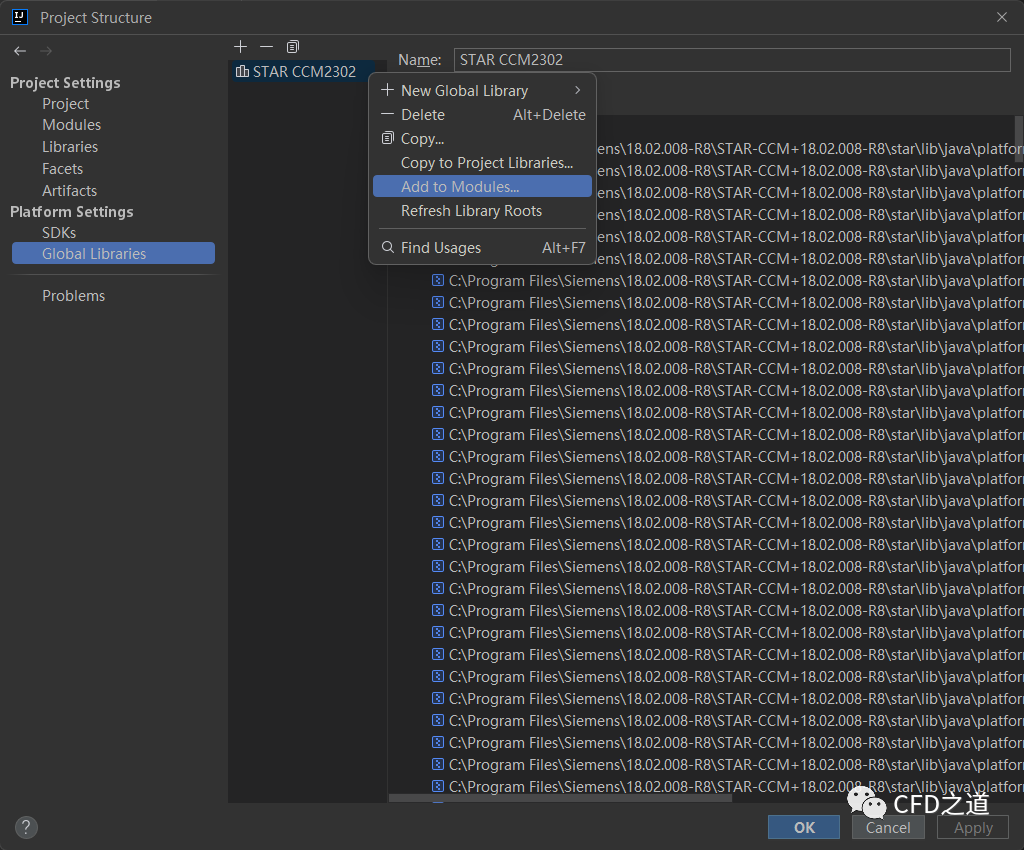
Task: Click the copy library toolbar icon
Action: coord(292,47)
